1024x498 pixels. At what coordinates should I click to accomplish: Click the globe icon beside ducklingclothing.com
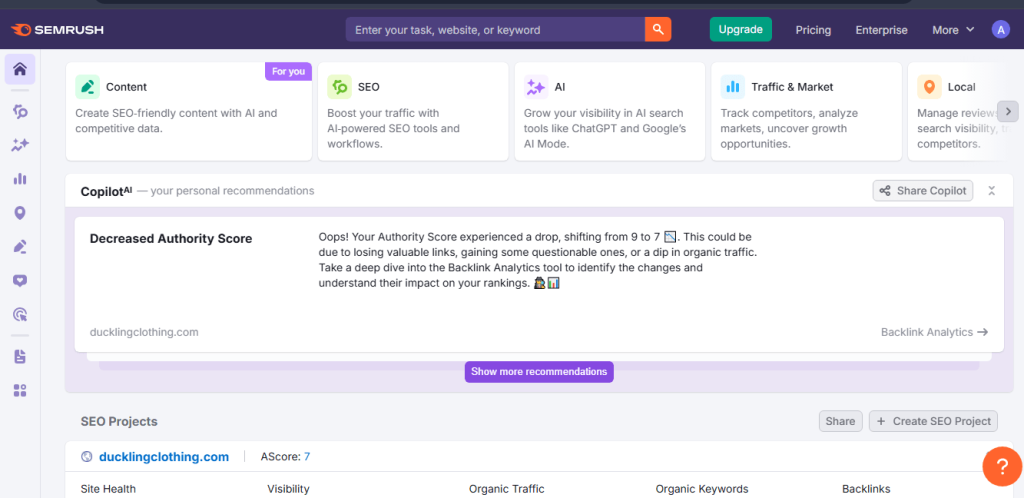87,457
